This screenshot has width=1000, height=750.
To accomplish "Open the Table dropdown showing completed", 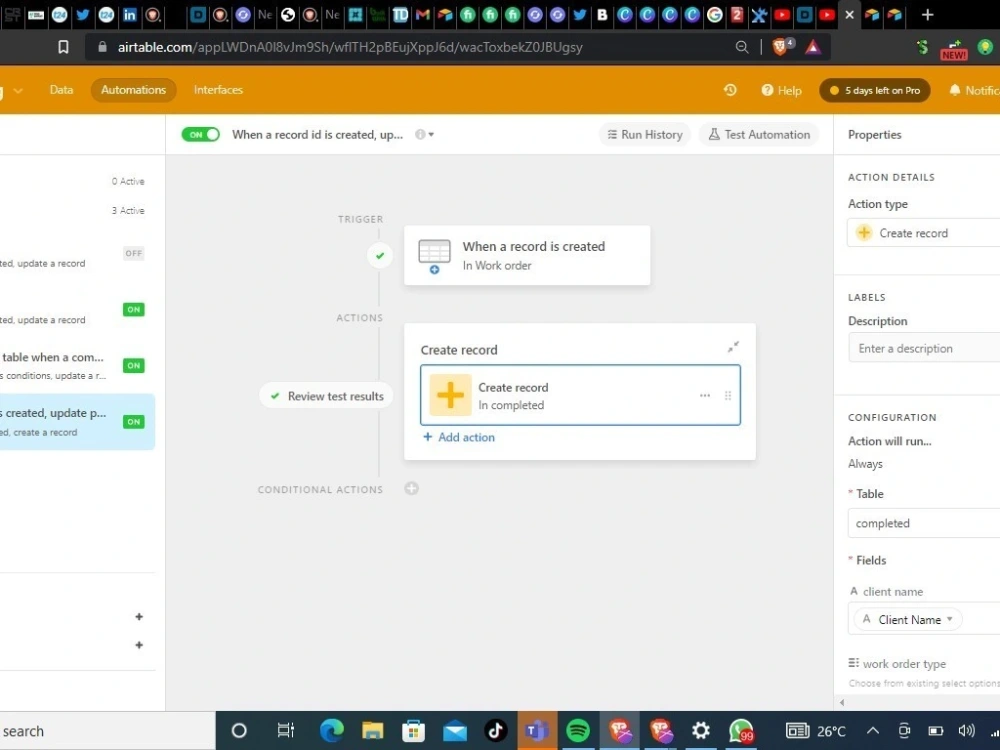I will click(x=924, y=523).
